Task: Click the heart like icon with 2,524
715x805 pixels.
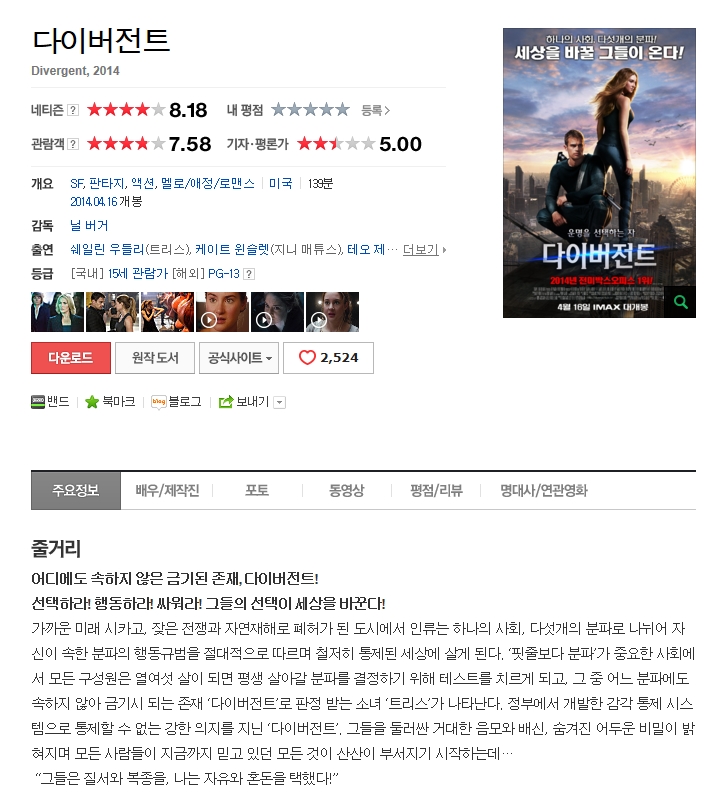Action: pyautogui.click(x=307, y=357)
